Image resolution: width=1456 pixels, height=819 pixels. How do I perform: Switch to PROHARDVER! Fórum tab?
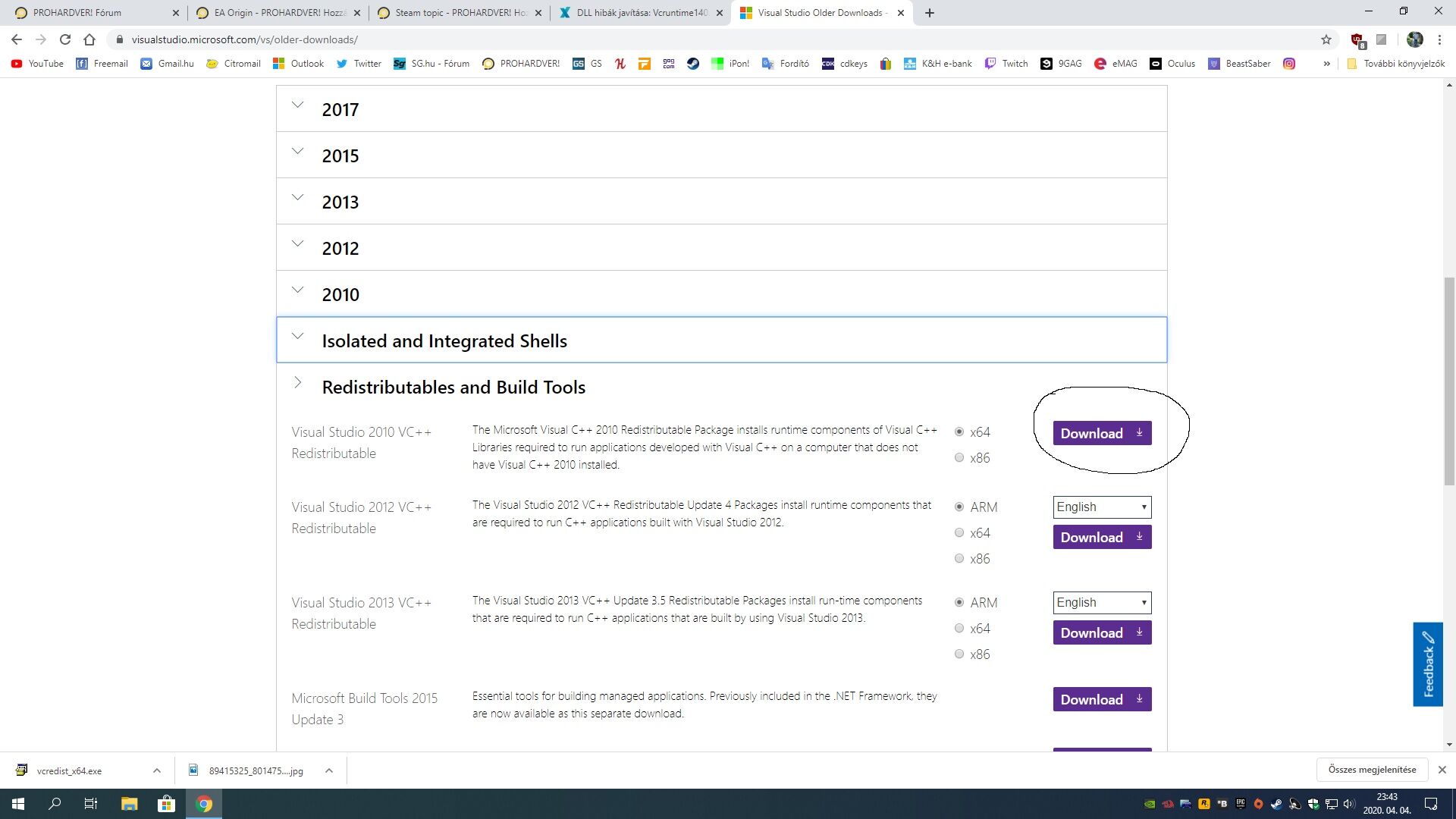tap(94, 13)
